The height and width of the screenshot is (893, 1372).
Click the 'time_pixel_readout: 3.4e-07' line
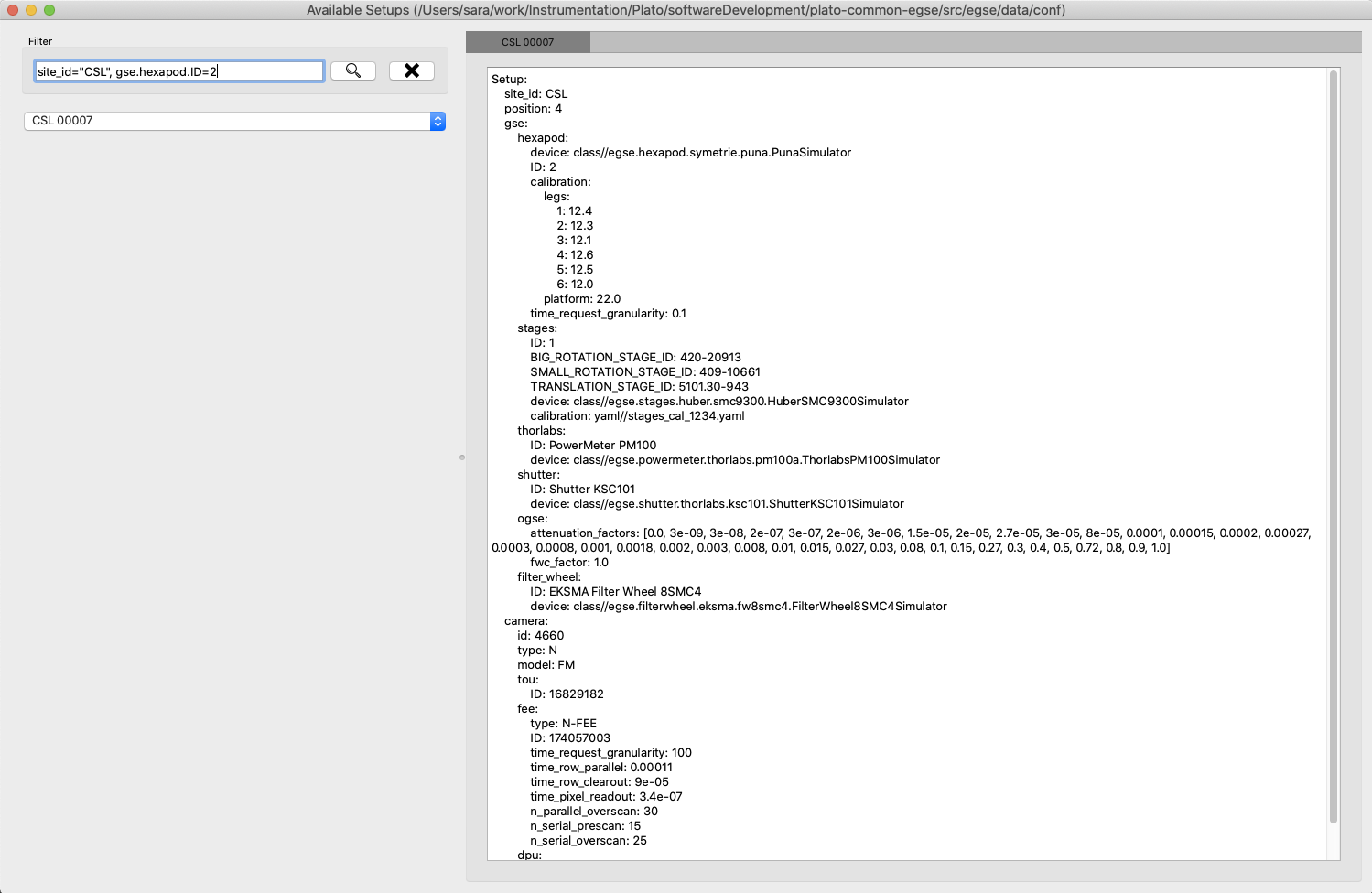607,797
